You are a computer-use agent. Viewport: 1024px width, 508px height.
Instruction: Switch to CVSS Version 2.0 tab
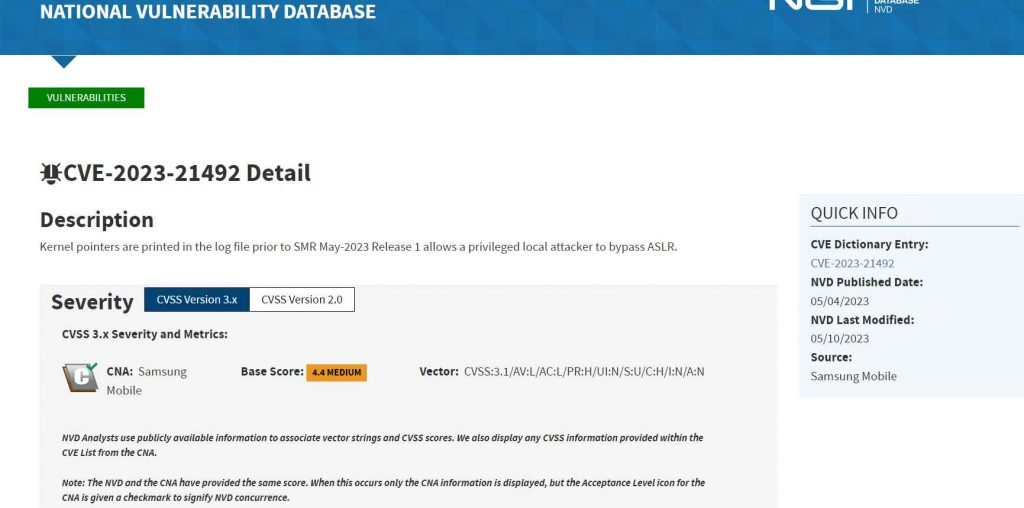pos(302,300)
